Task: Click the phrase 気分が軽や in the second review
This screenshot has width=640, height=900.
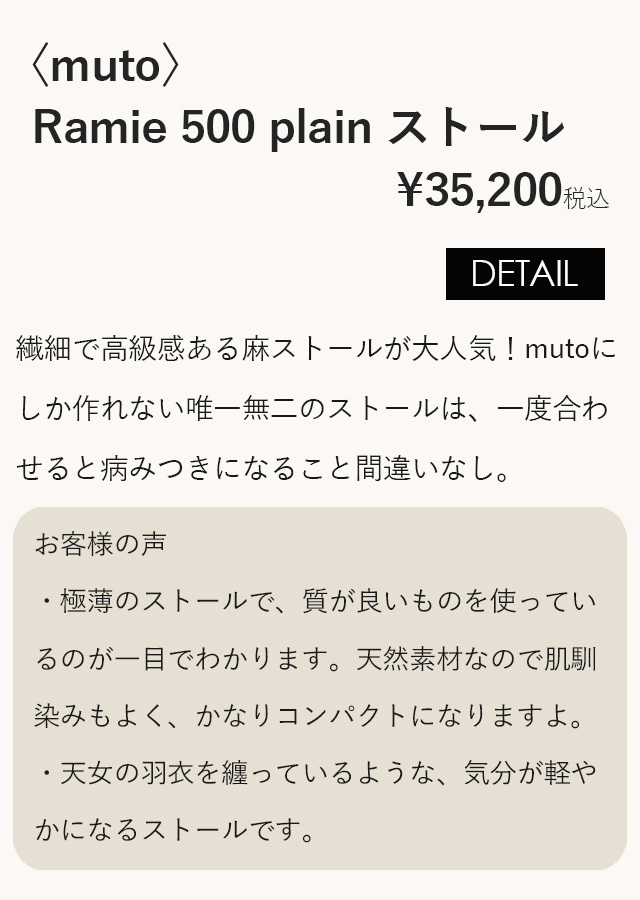Action: click(530, 773)
